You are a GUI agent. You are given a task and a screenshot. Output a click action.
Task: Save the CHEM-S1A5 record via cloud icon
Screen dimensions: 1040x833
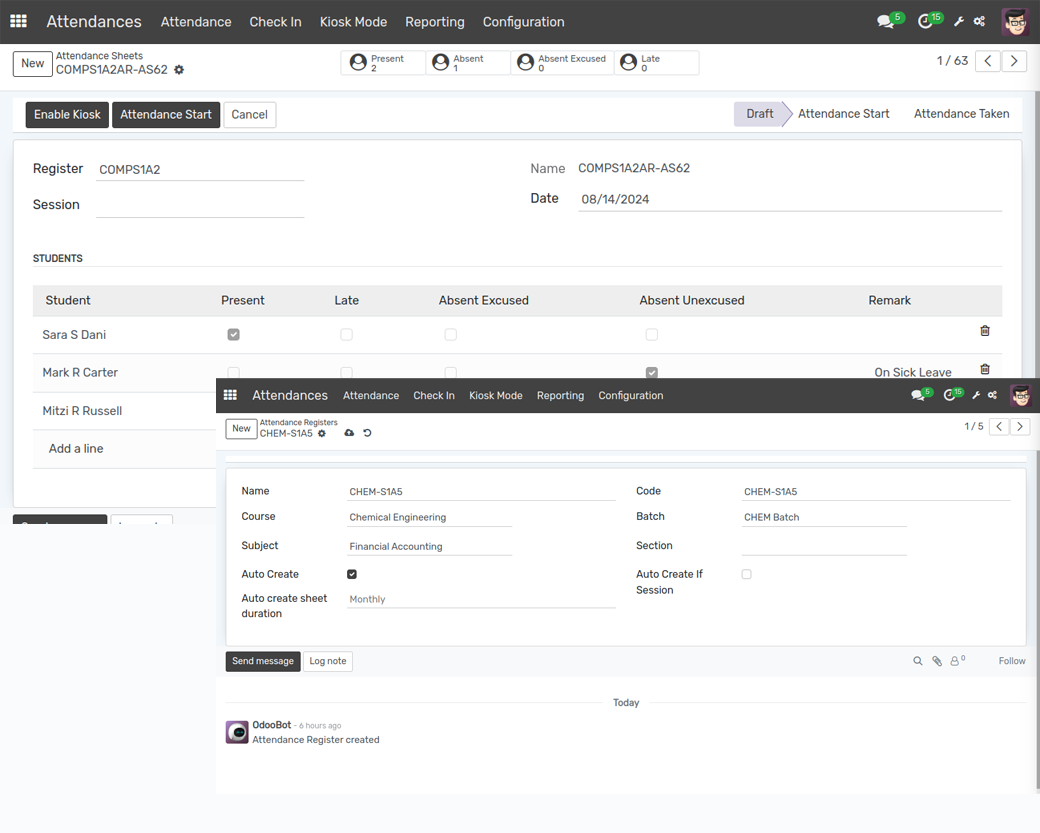pyautogui.click(x=349, y=432)
